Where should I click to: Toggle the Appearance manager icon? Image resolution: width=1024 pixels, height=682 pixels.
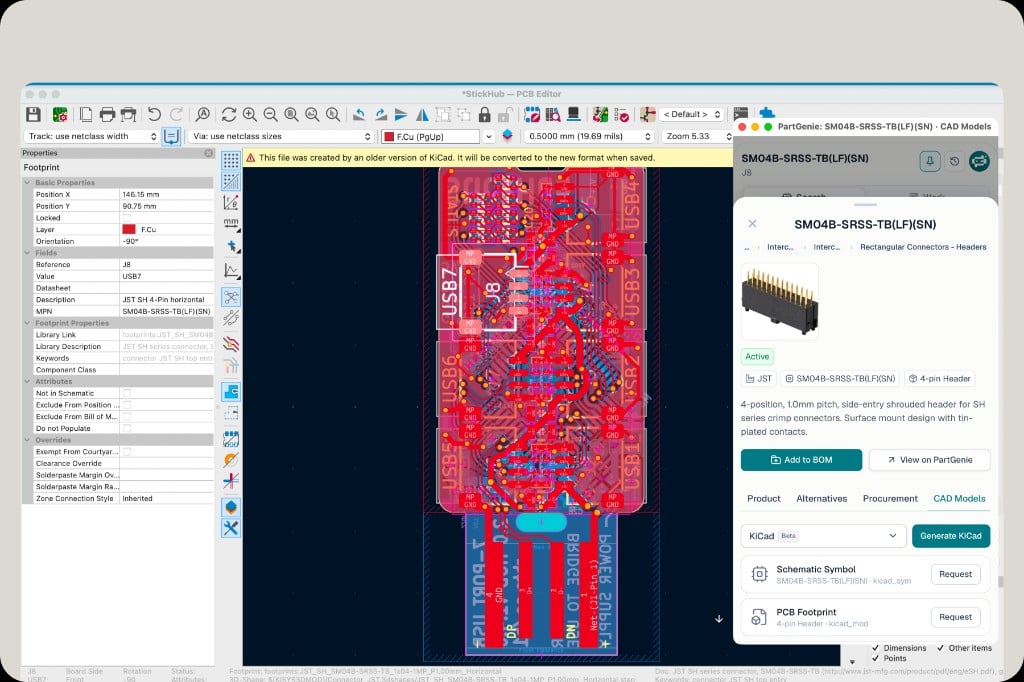231,507
